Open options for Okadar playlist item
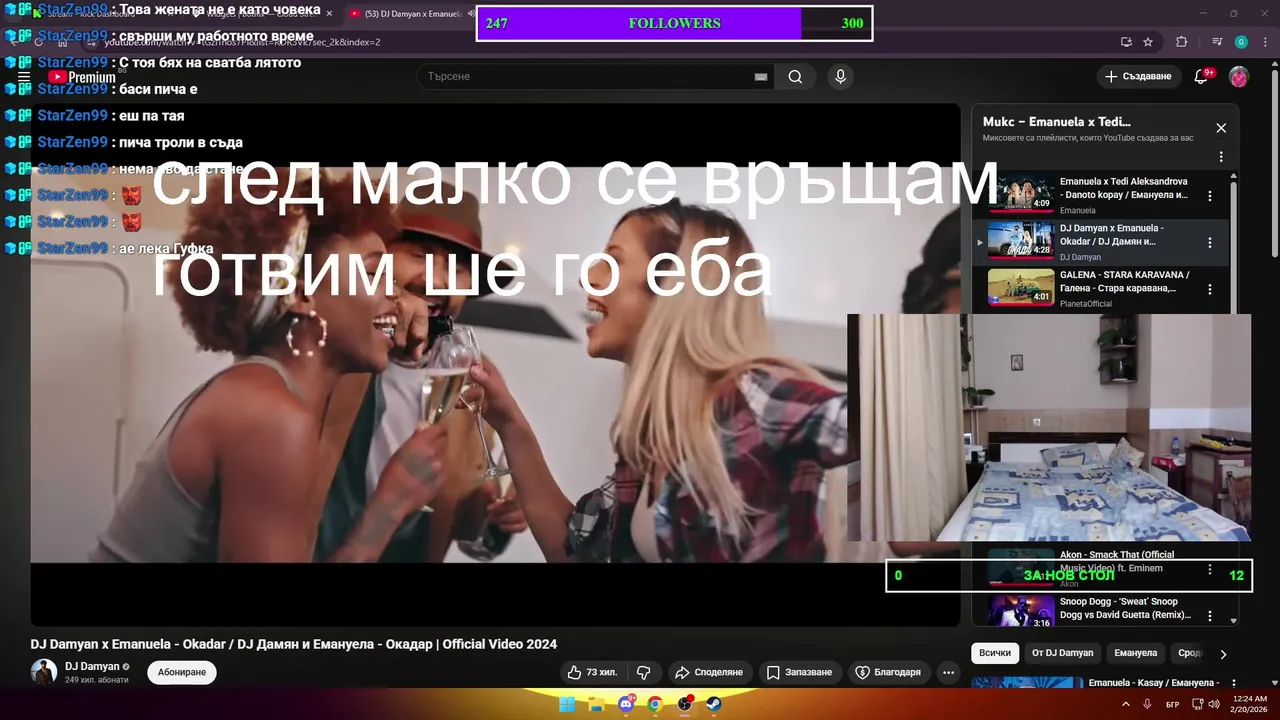 1210,242
